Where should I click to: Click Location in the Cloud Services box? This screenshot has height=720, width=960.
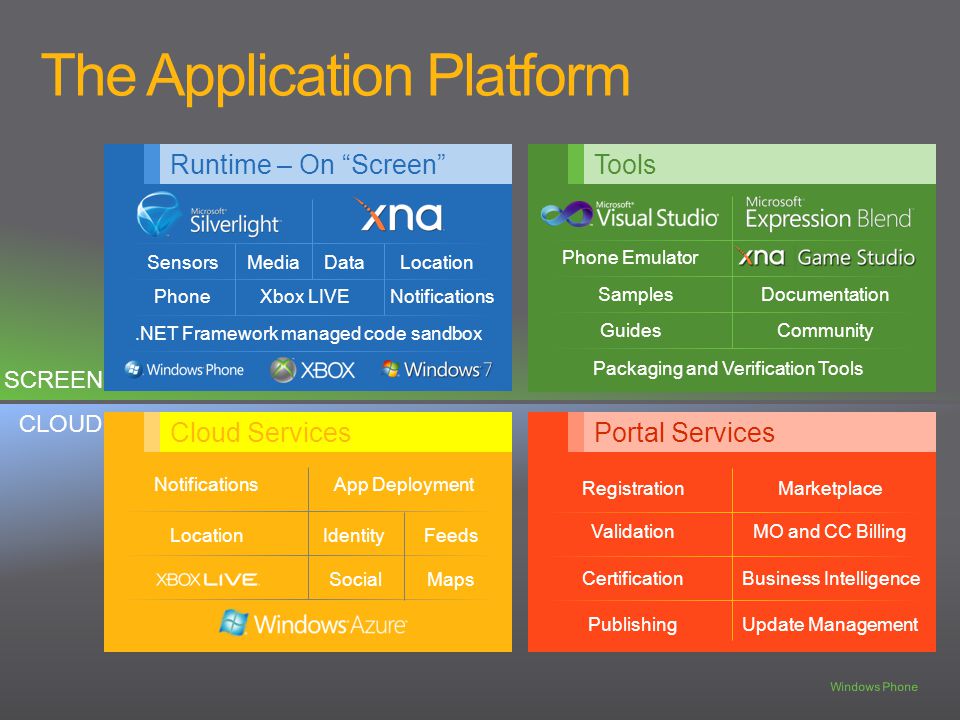(x=206, y=535)
